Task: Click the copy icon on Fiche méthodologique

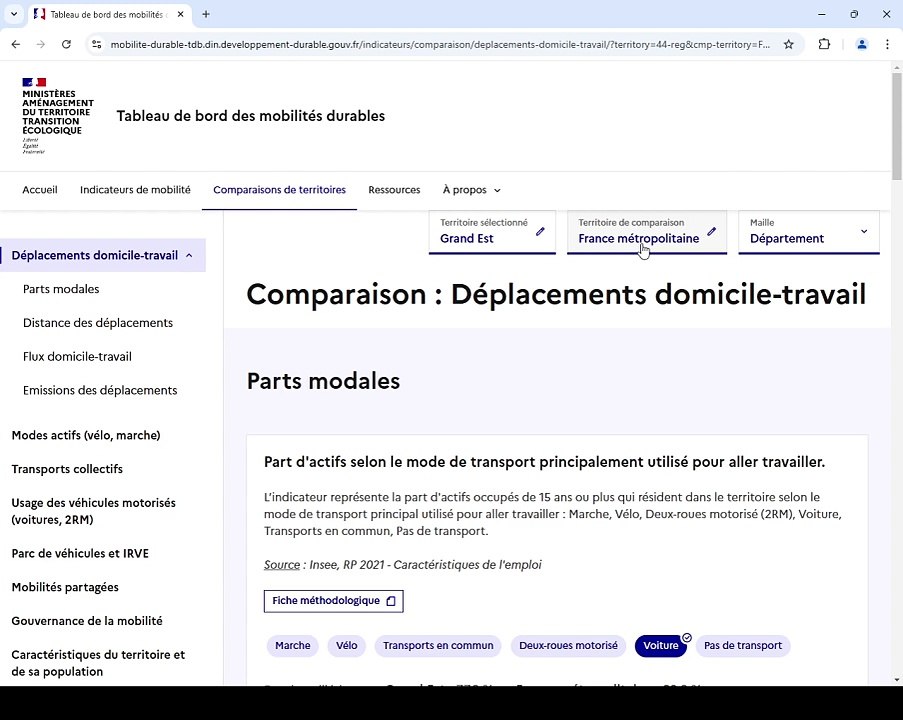Action: tap(391, 601)
